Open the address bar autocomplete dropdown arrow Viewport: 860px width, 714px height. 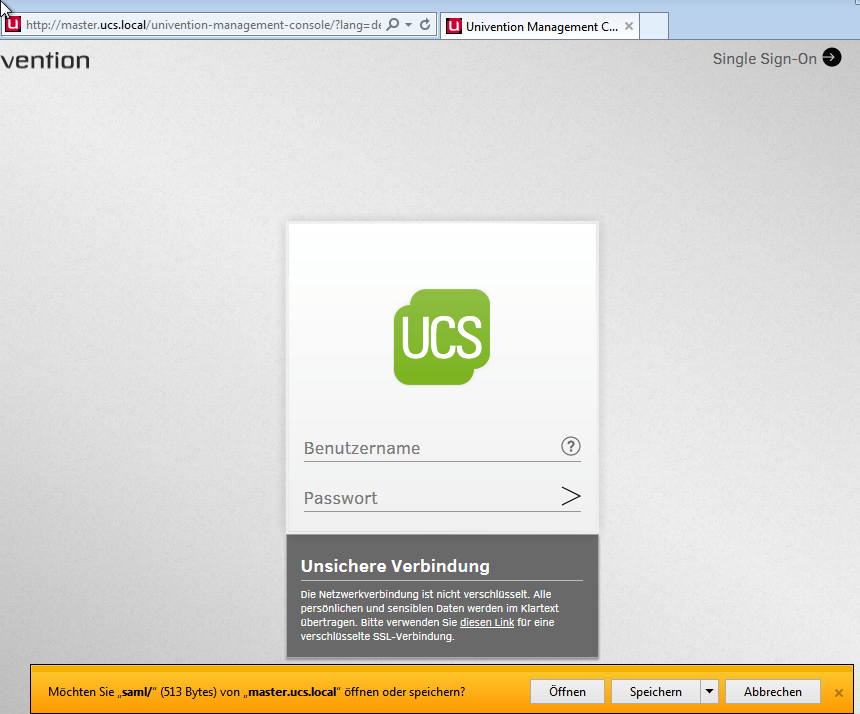click(409, 25)
